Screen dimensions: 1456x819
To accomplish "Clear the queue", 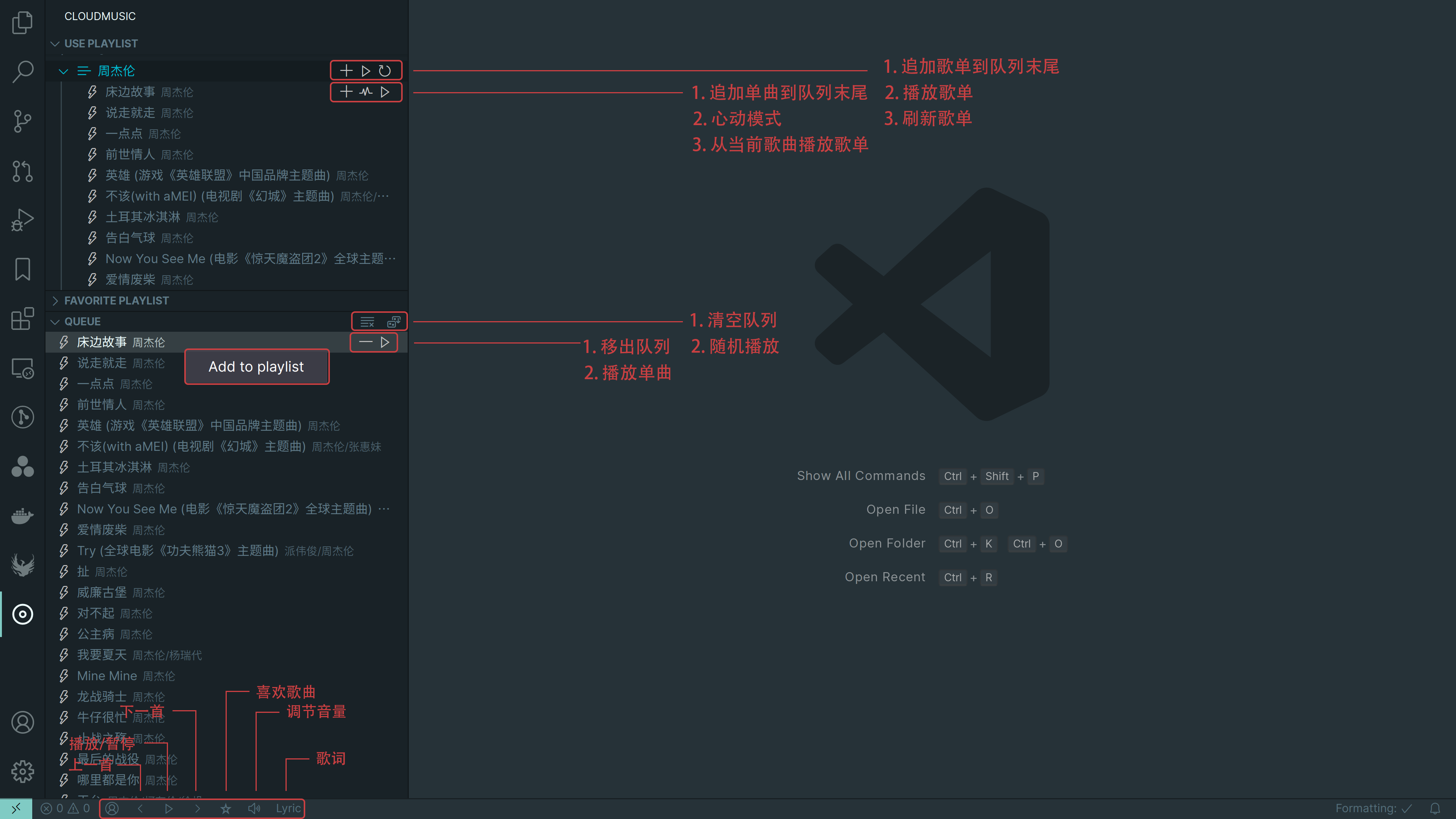I will pos(367,322).
